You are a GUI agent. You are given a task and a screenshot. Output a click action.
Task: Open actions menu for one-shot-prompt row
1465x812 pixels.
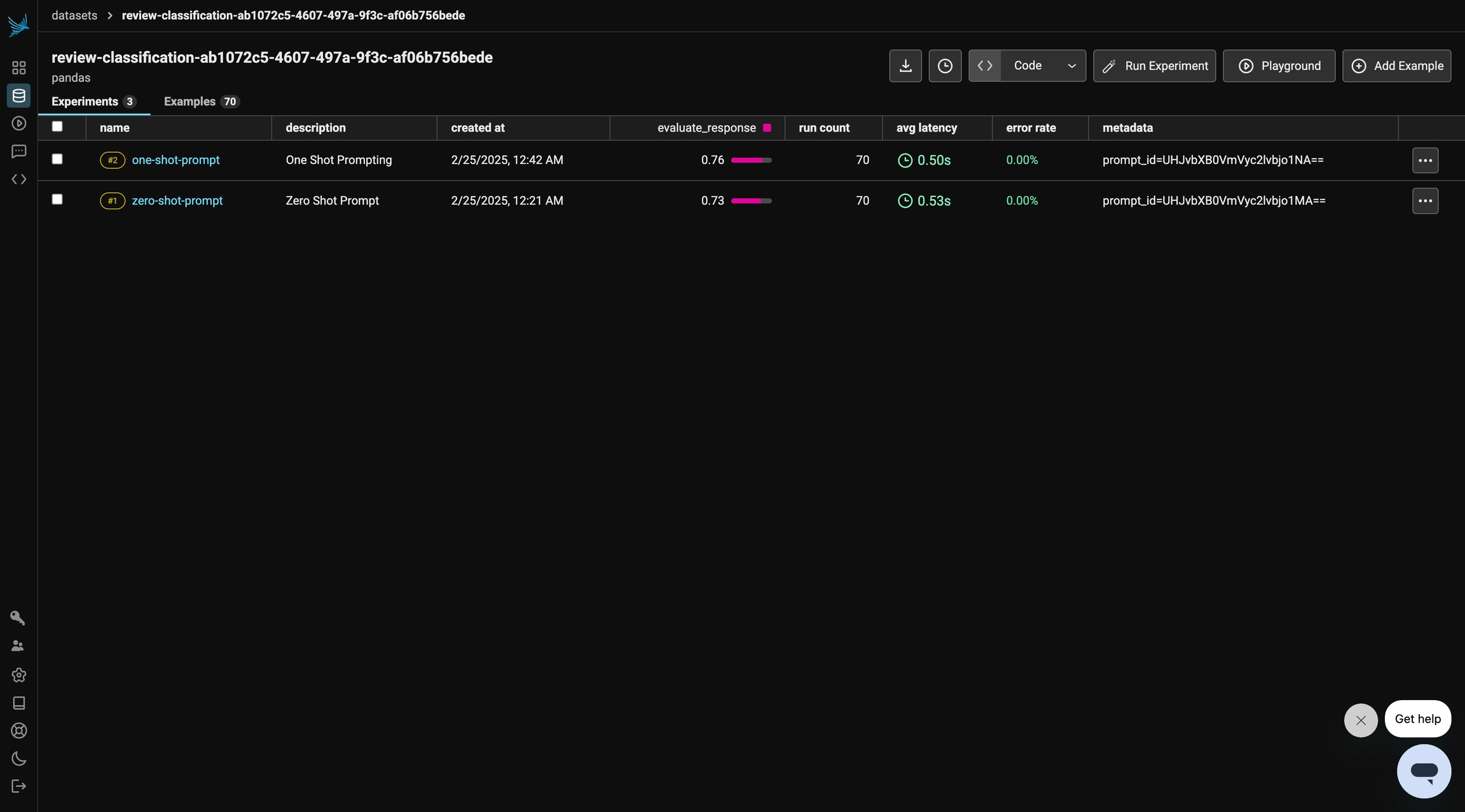pyautogui.click(x=1425, y=160)
